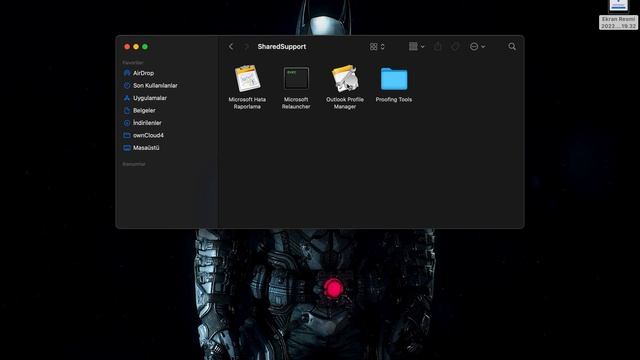
Task: Go back with the Finder back arrow
Action: coord(231,47)
